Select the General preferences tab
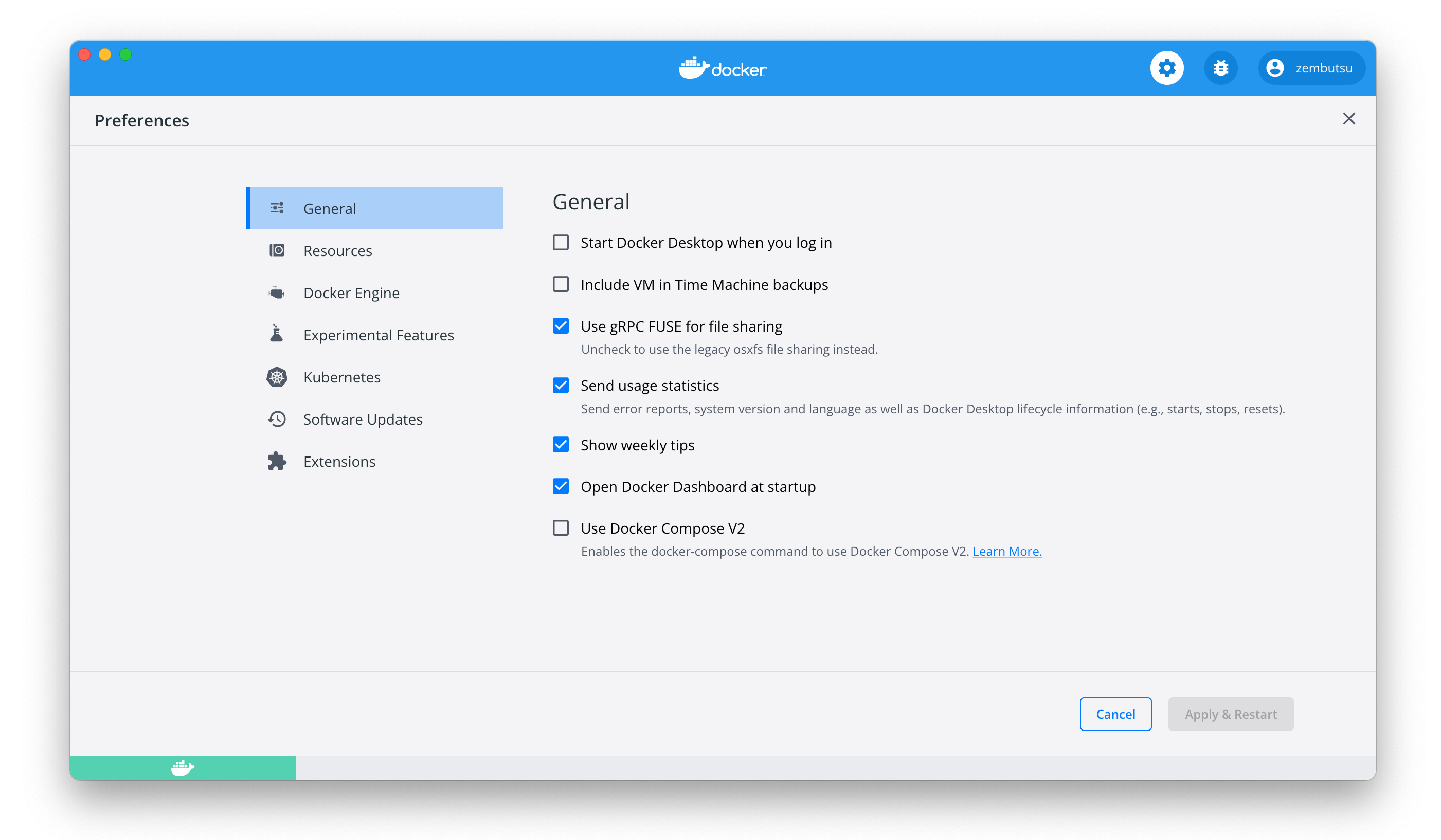 (374, 208)
